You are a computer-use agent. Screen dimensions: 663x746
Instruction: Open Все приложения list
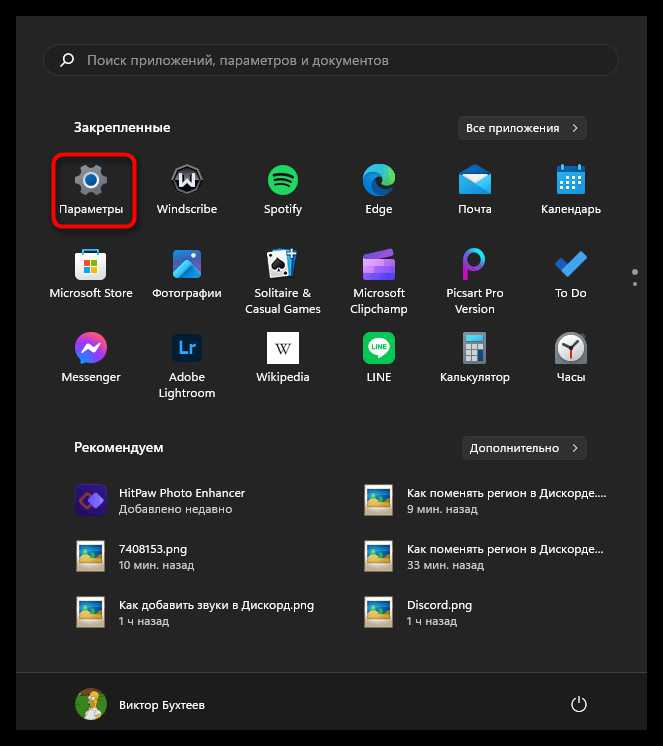click(522, 128)
